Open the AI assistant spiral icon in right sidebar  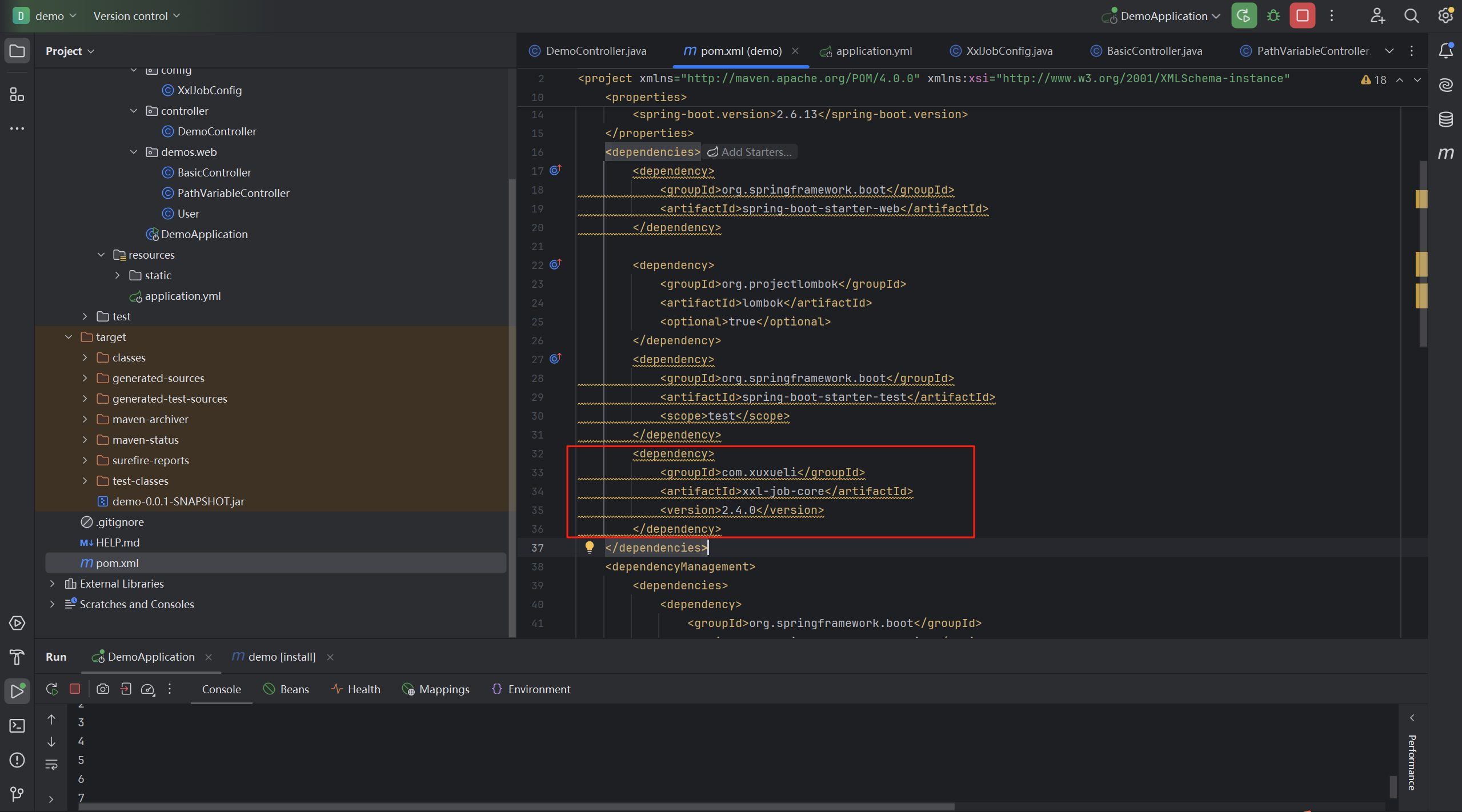[1446, 85]
